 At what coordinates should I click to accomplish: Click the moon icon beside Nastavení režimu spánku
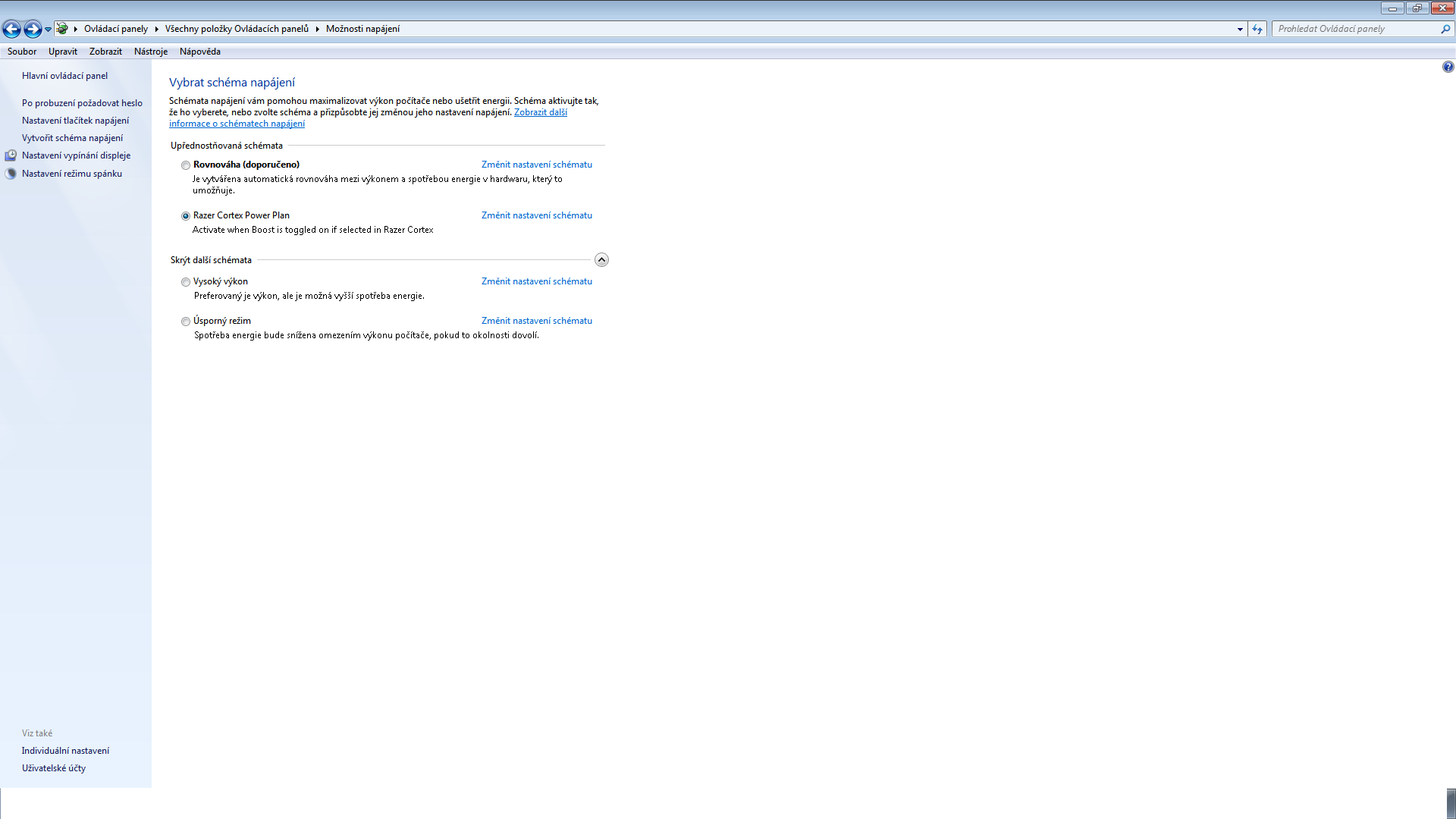coord(11,174)
